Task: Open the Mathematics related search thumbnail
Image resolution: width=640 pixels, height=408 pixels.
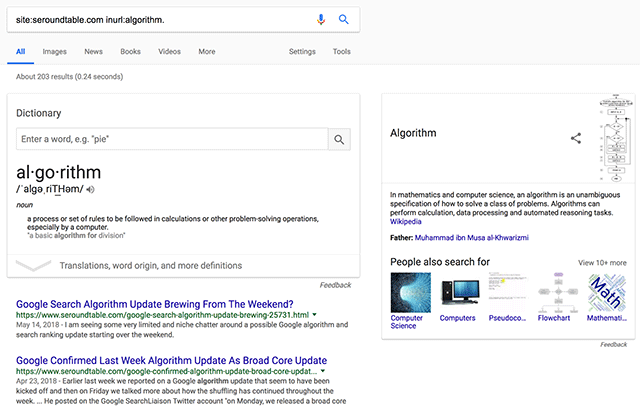Action: 607,293
